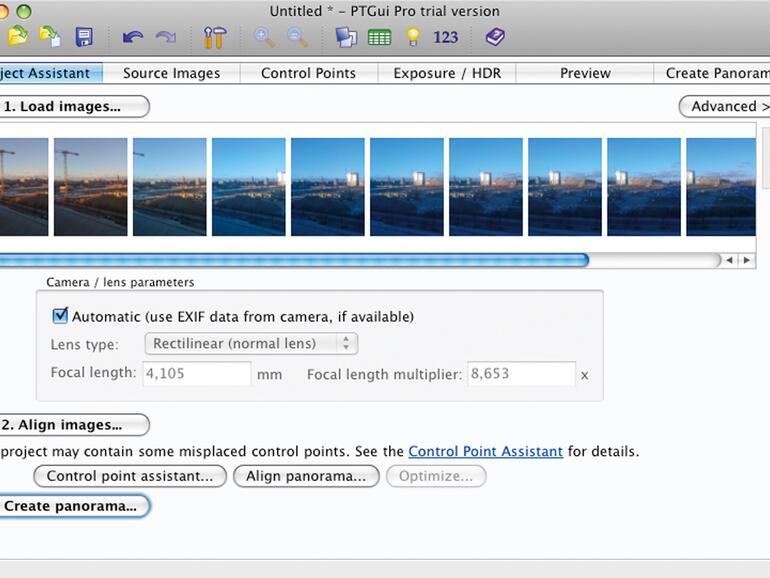Click the open project folder icon

coord(17,37)
